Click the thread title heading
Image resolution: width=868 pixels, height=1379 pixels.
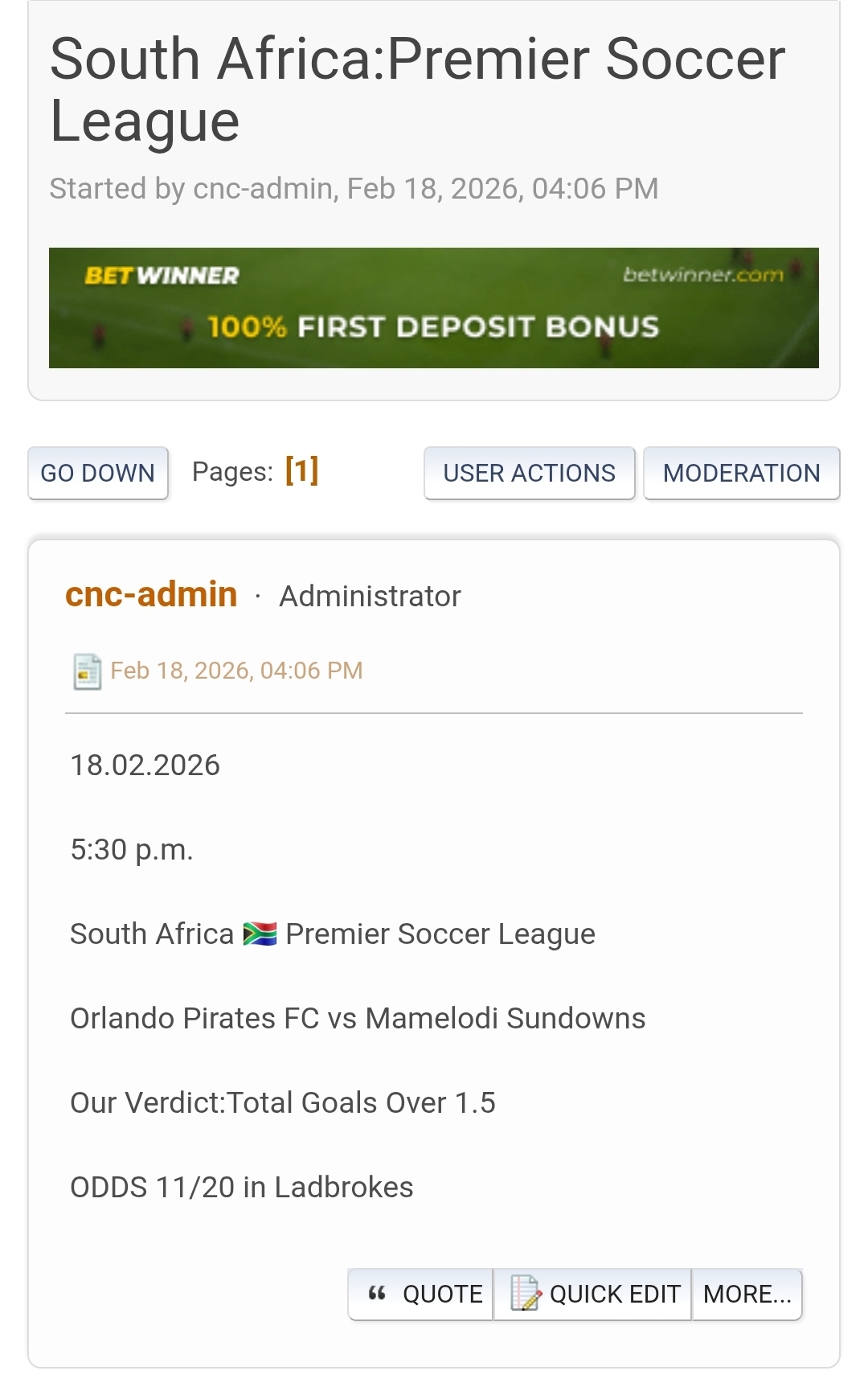(417, 90)
